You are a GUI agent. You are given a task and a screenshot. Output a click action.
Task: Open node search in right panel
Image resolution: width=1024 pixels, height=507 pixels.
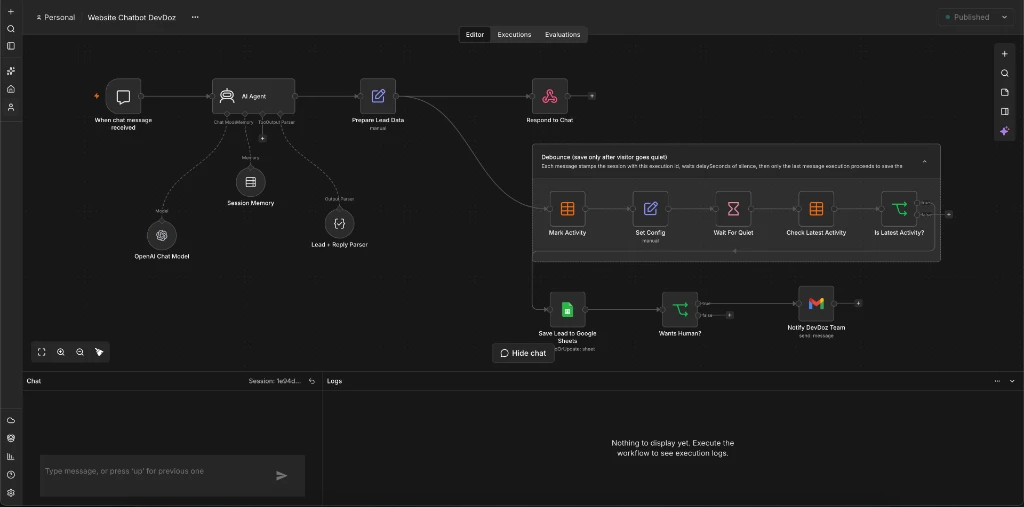[x=1005, y=73]
